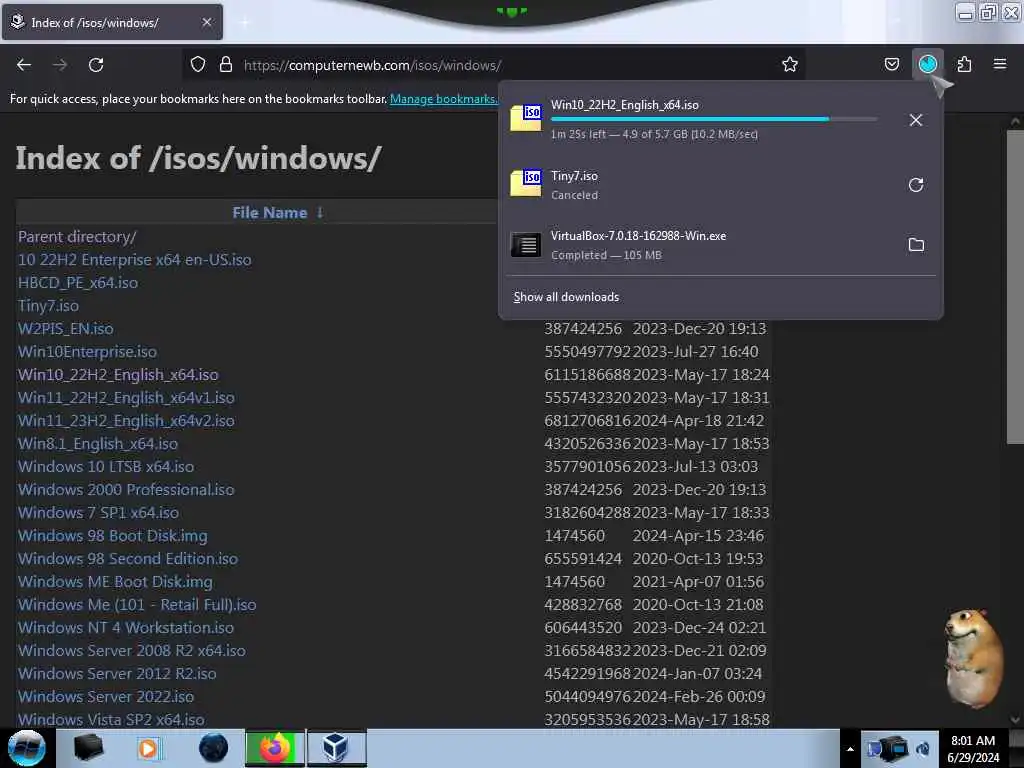The height and width of the screenshot is (768, 1024).
Task: Download Windows 10 LTSB x64.iso
Action: pos(106,466)
